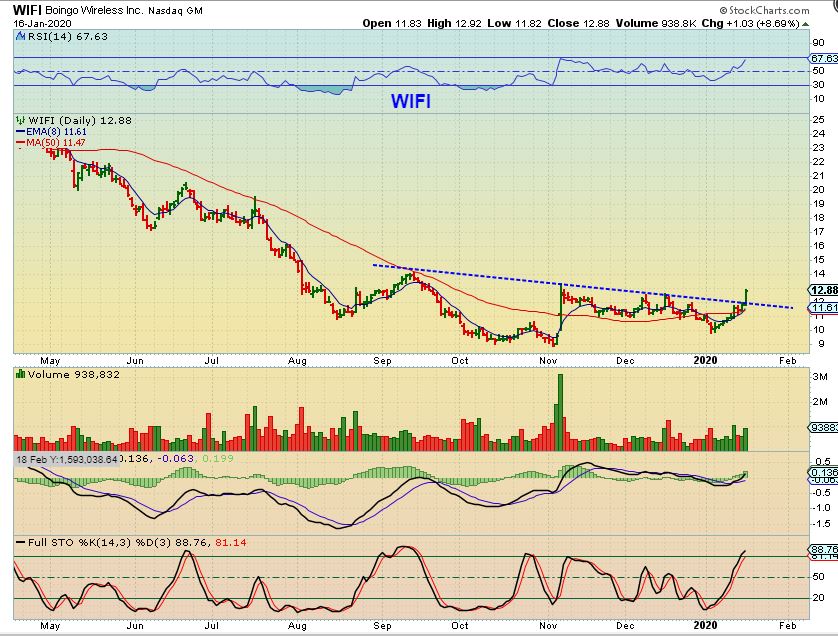838x636 pixels.
Task: Click the 'Volume 938,832' legend text
Action: click(x=74, y=374)
